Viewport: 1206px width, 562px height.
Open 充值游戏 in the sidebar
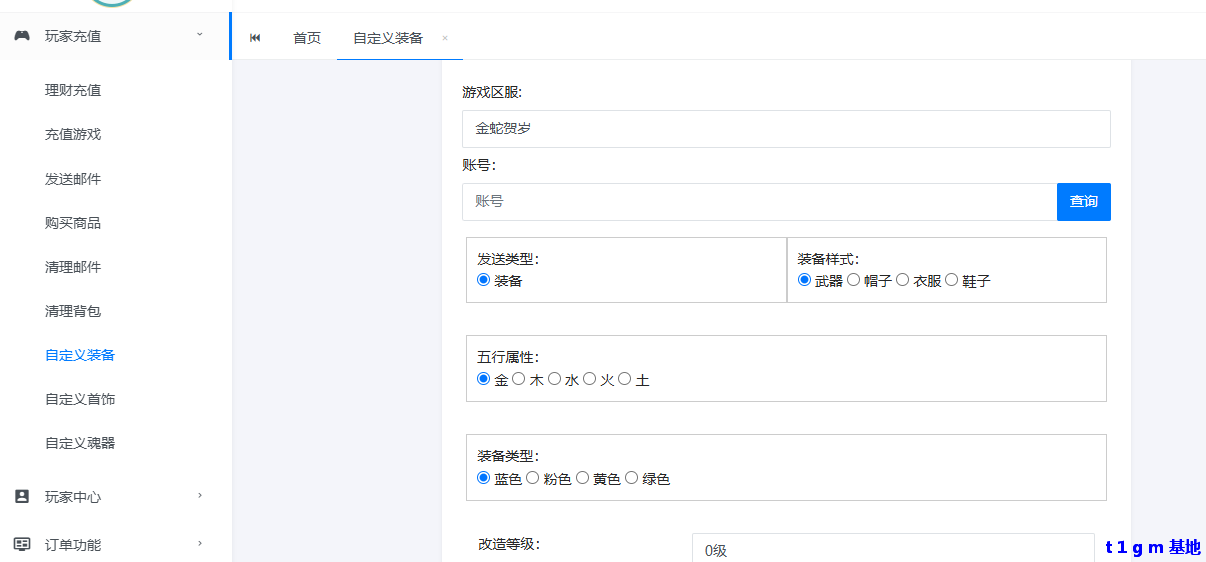pos(73,134)
